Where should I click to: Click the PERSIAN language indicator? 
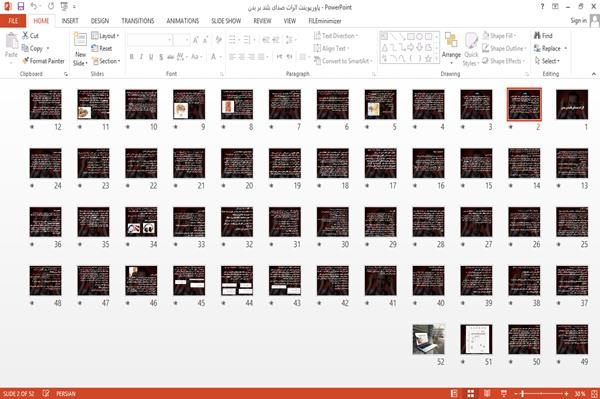point(66,393)
